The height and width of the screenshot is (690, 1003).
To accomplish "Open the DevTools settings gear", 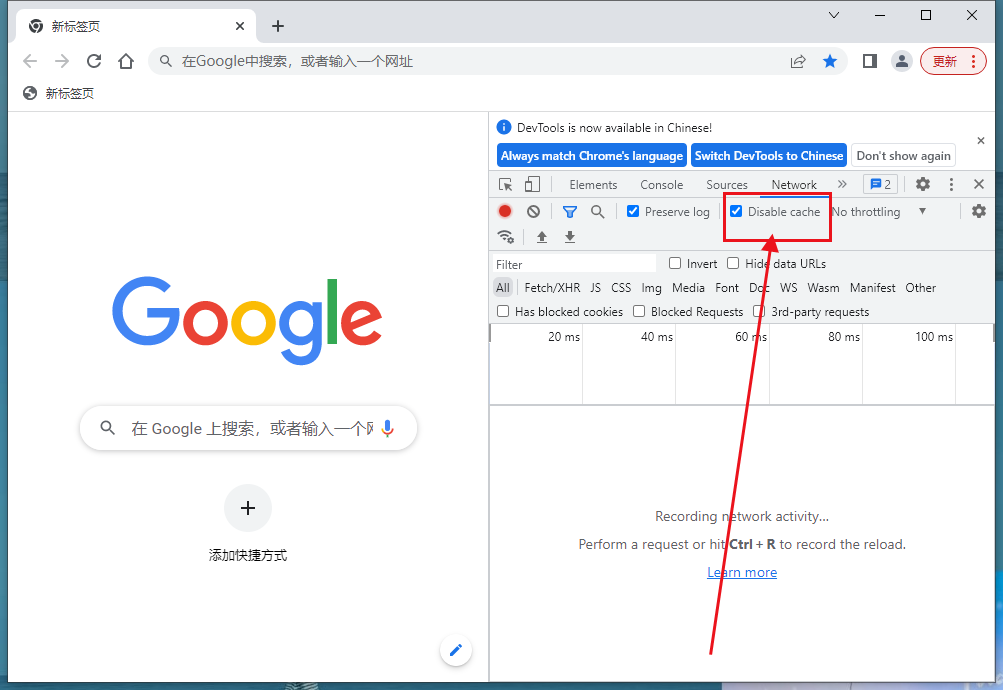I will 922,185.
